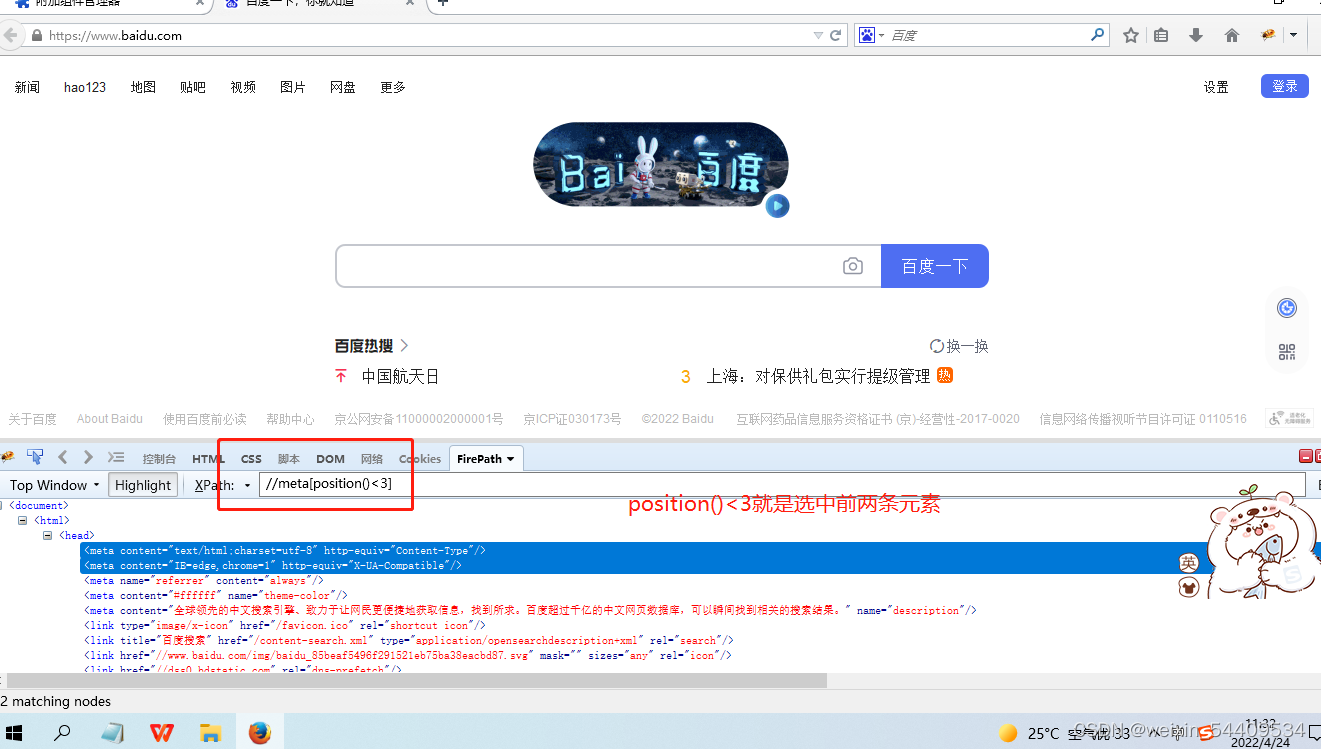Open the bookmarks list icon
This screenshot has height=749, width=1321.
point(1161,35)
